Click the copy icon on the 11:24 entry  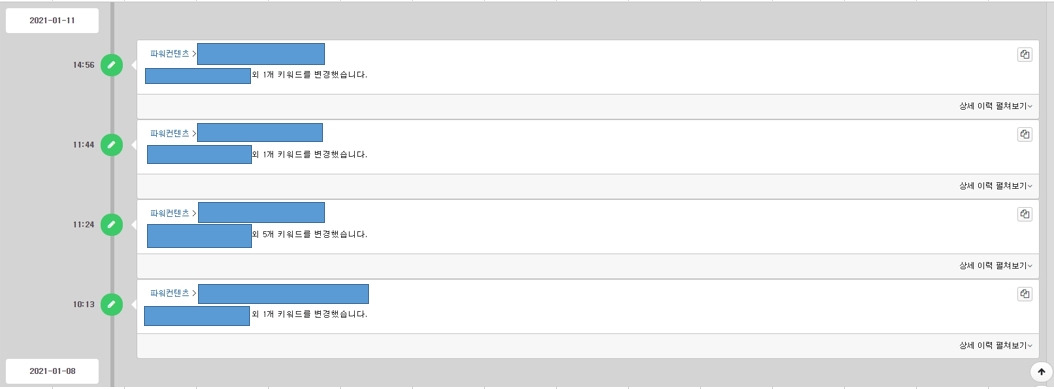(x=1024, y=214)
